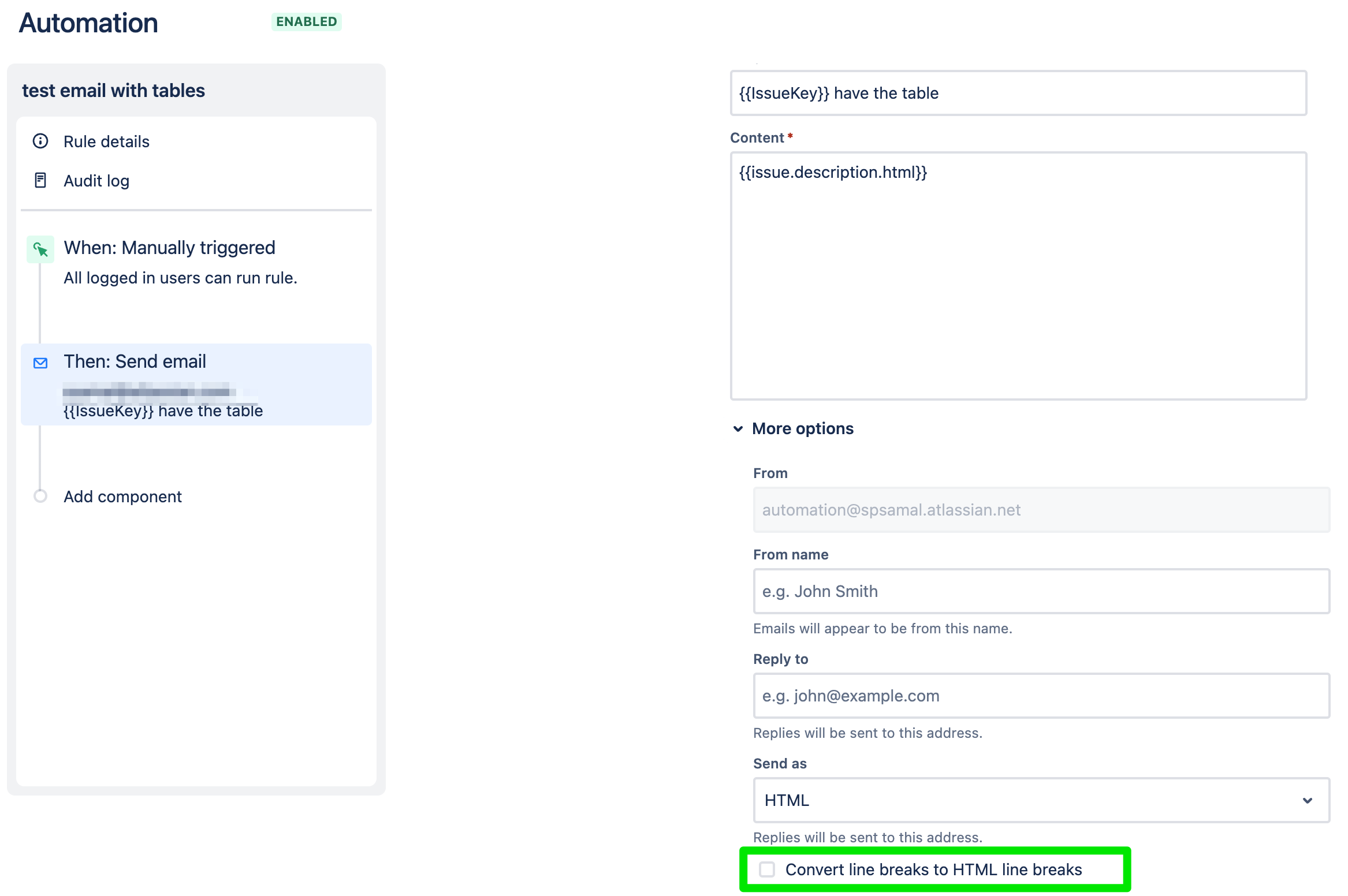Click the Audit log document icon
1348x896 pixels.
point(40,181)
